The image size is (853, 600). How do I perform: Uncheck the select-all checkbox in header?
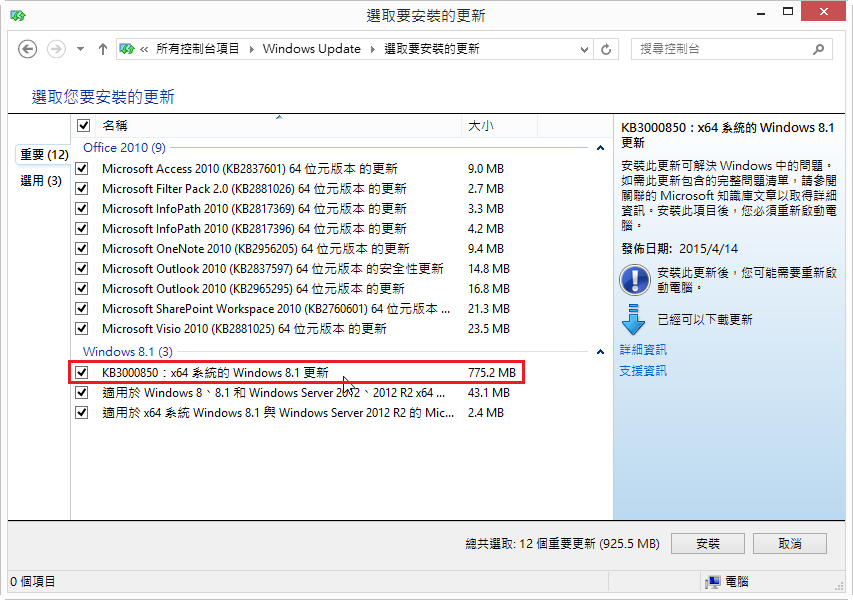coord(84,126)
